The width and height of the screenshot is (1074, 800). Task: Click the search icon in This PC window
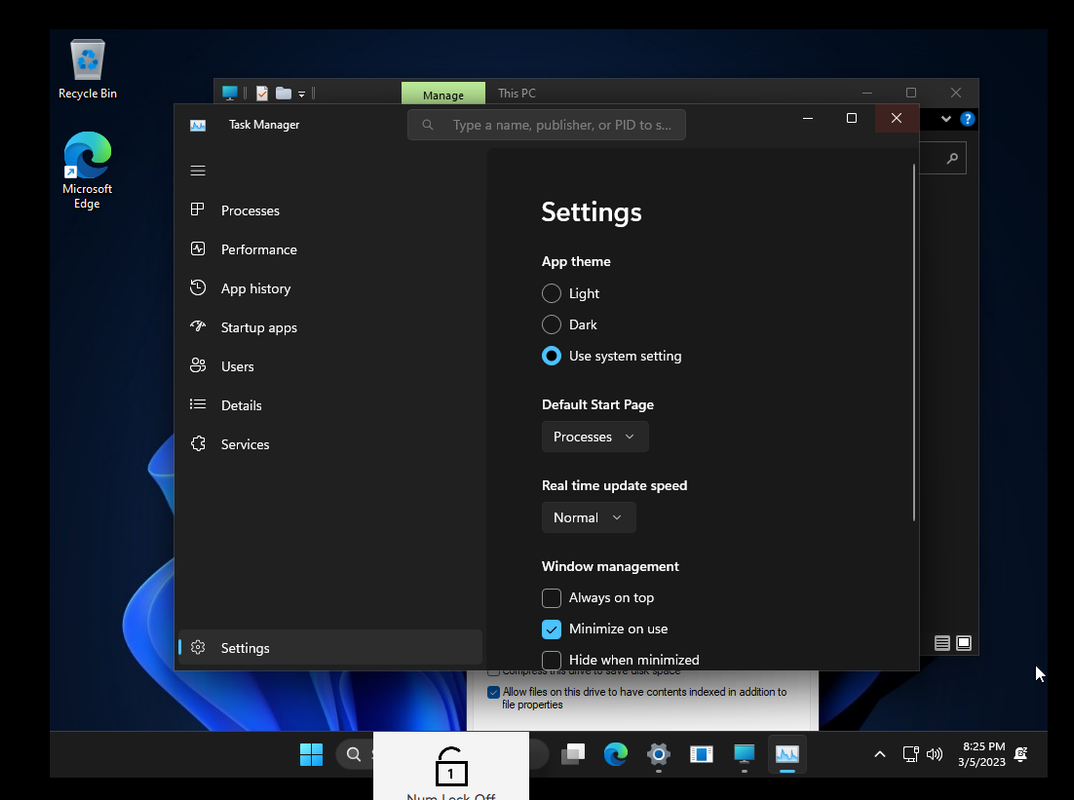click(952, 159)
